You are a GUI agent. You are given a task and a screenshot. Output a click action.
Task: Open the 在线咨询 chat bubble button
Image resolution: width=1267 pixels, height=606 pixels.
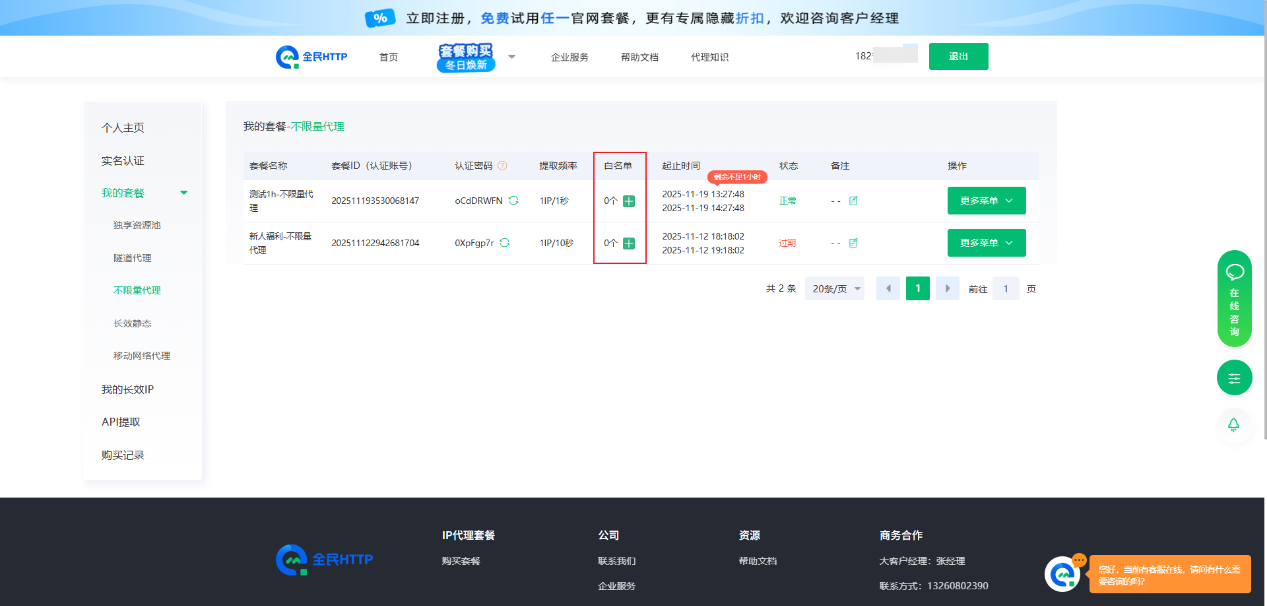point(1234,297)
